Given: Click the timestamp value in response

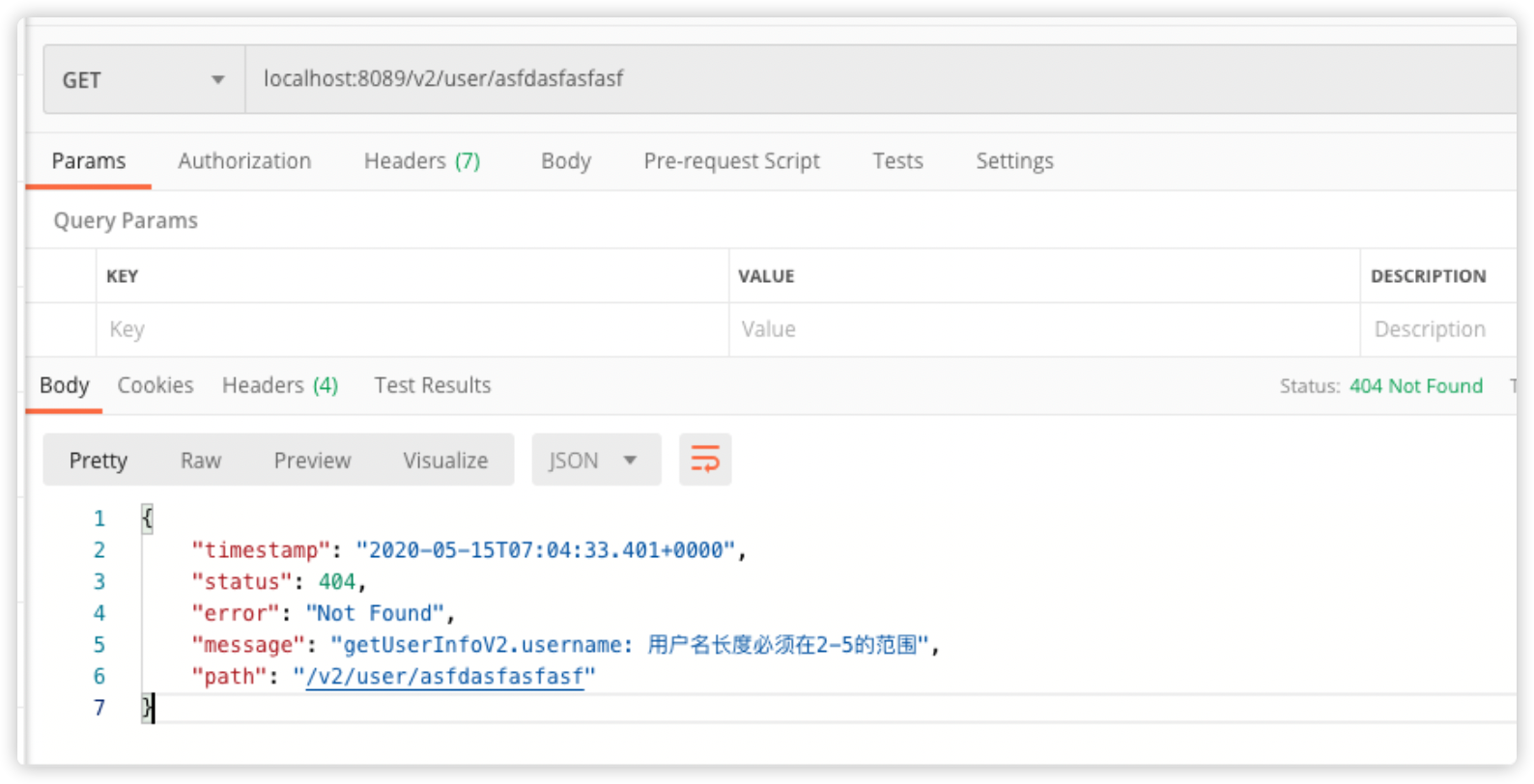Looking at the screenshot, I should [546, 550].
